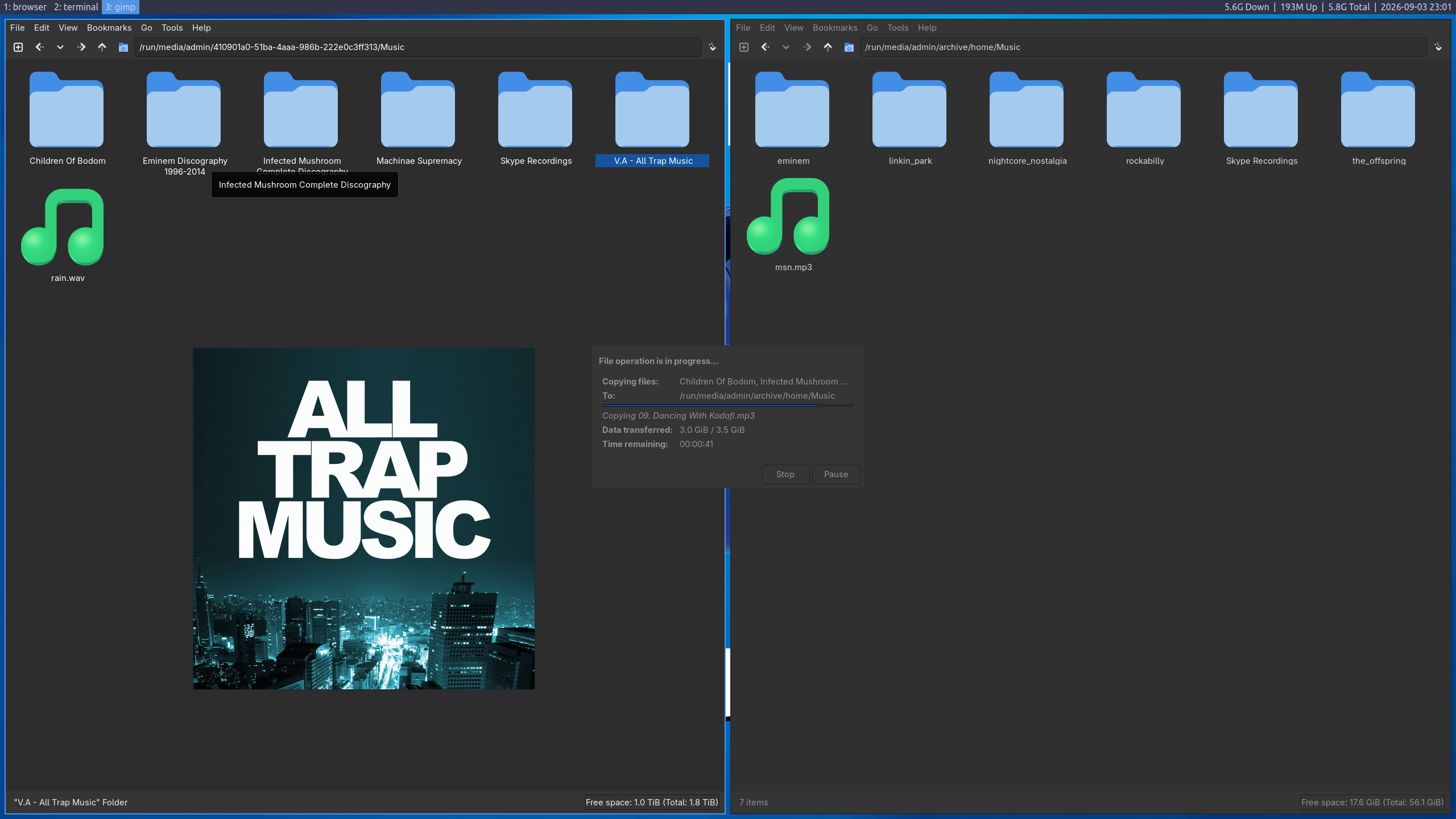Click the All Trap Music cover preview
The width and height of the screenshot is (1456, 819).
pyautogui.click(x=364, y=519)
